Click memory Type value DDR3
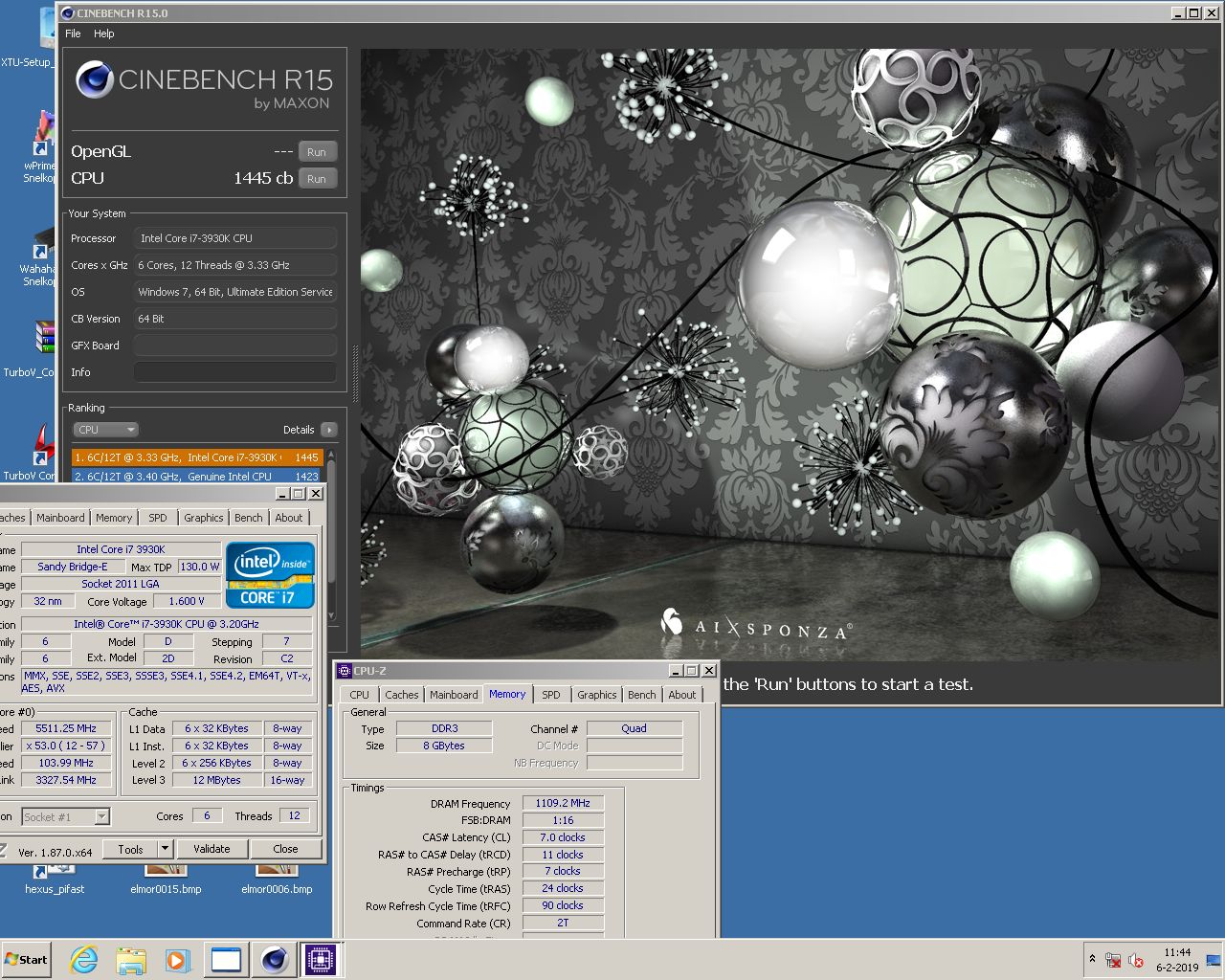This screenshot has width=1225, height=980. pyautogui.click(x=444, y=728)
